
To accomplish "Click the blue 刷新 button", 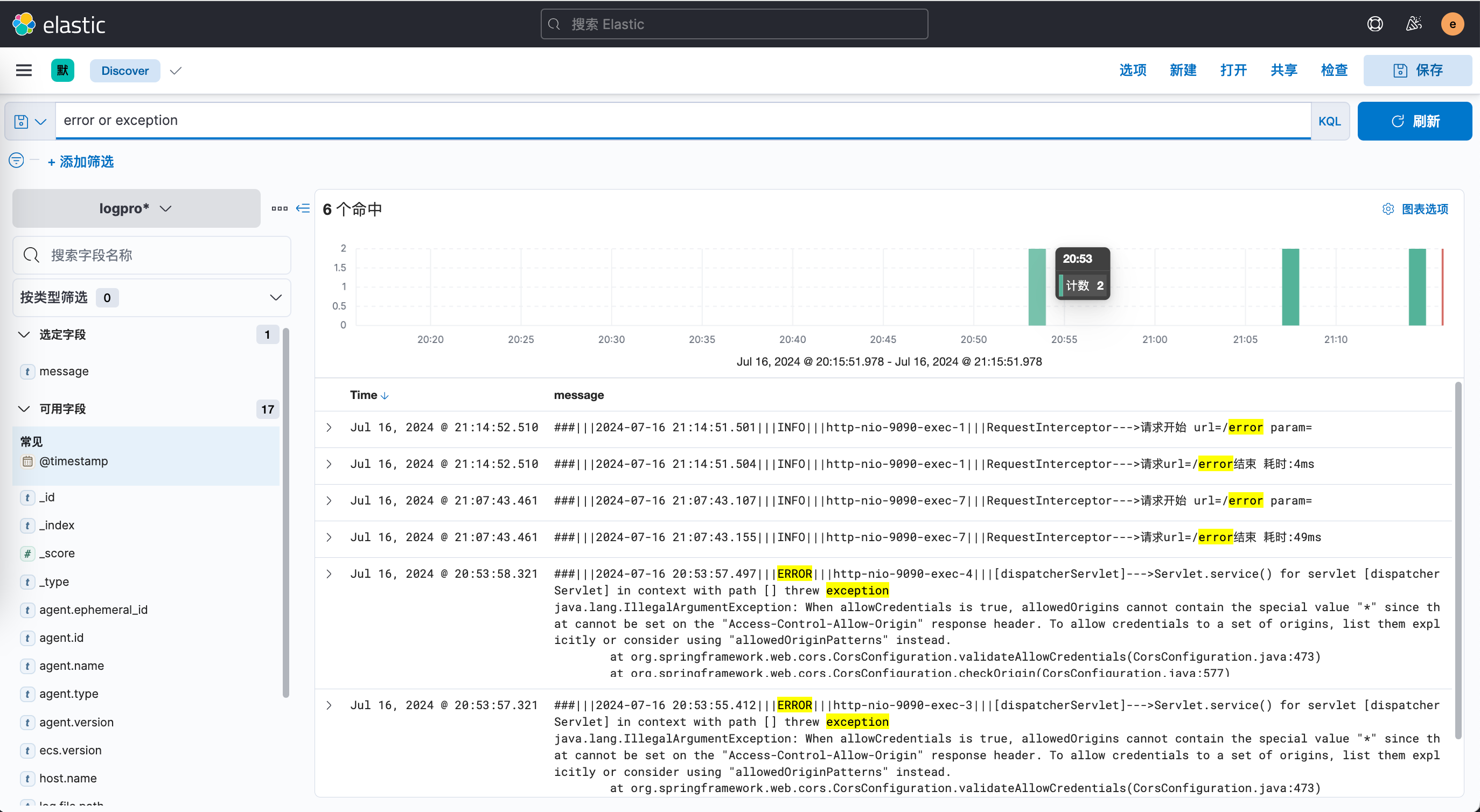I will [x=1414, y=121].
